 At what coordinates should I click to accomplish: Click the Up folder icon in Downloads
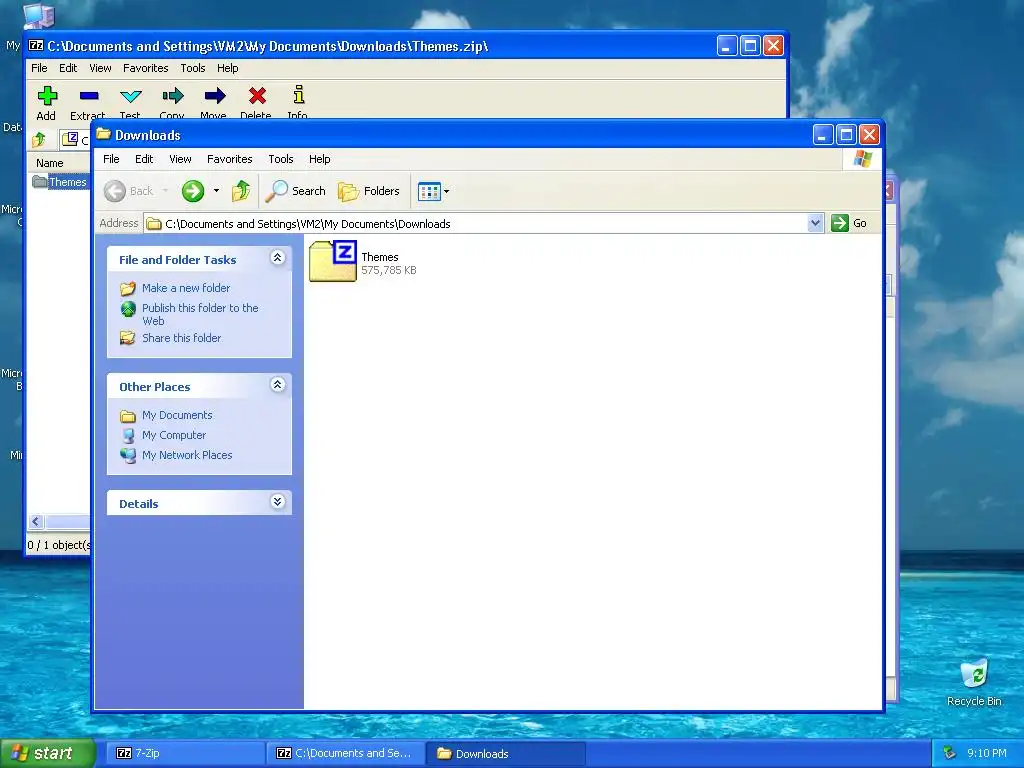click(x=241, y=191)
